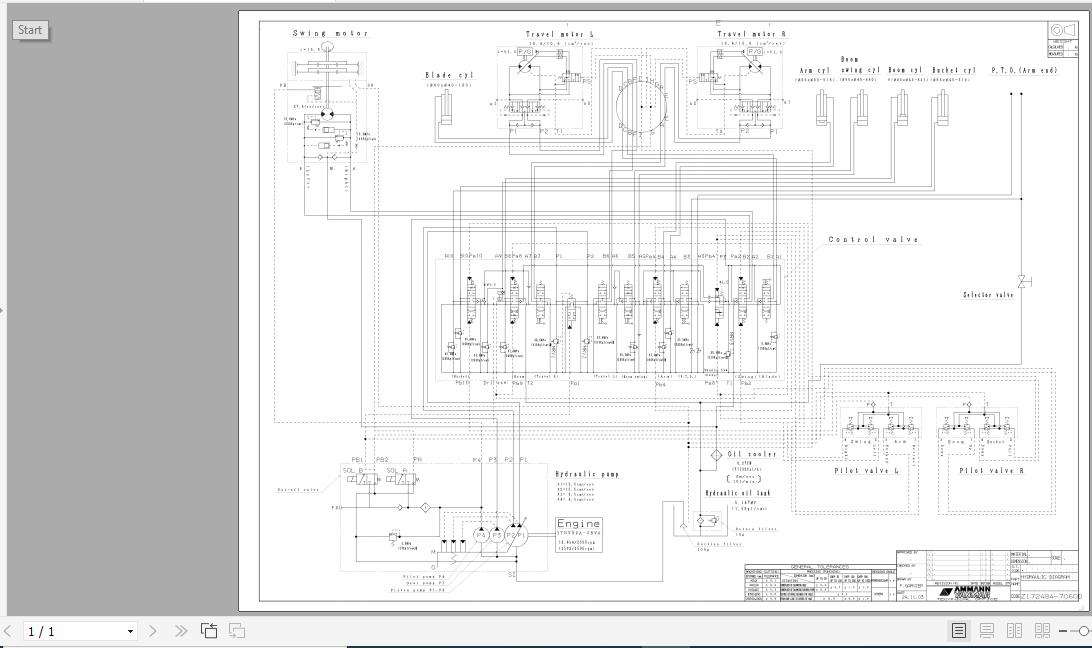
Task: Click the 'P.T.O.(Arm end)' label
Action: click(x=1024, y=70)
